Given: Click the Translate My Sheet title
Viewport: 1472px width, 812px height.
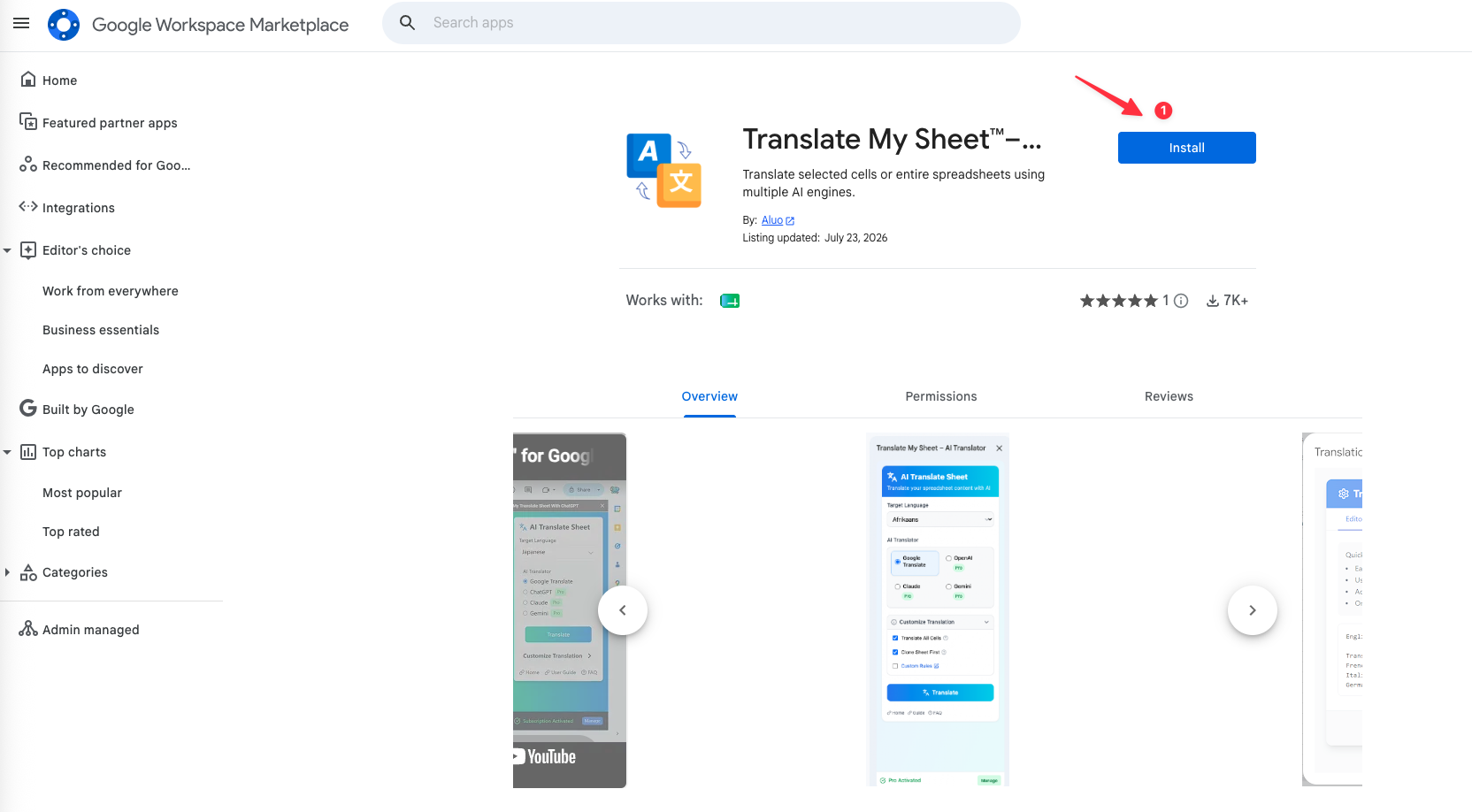Looking at the screenshot, I should click(892, 139).
